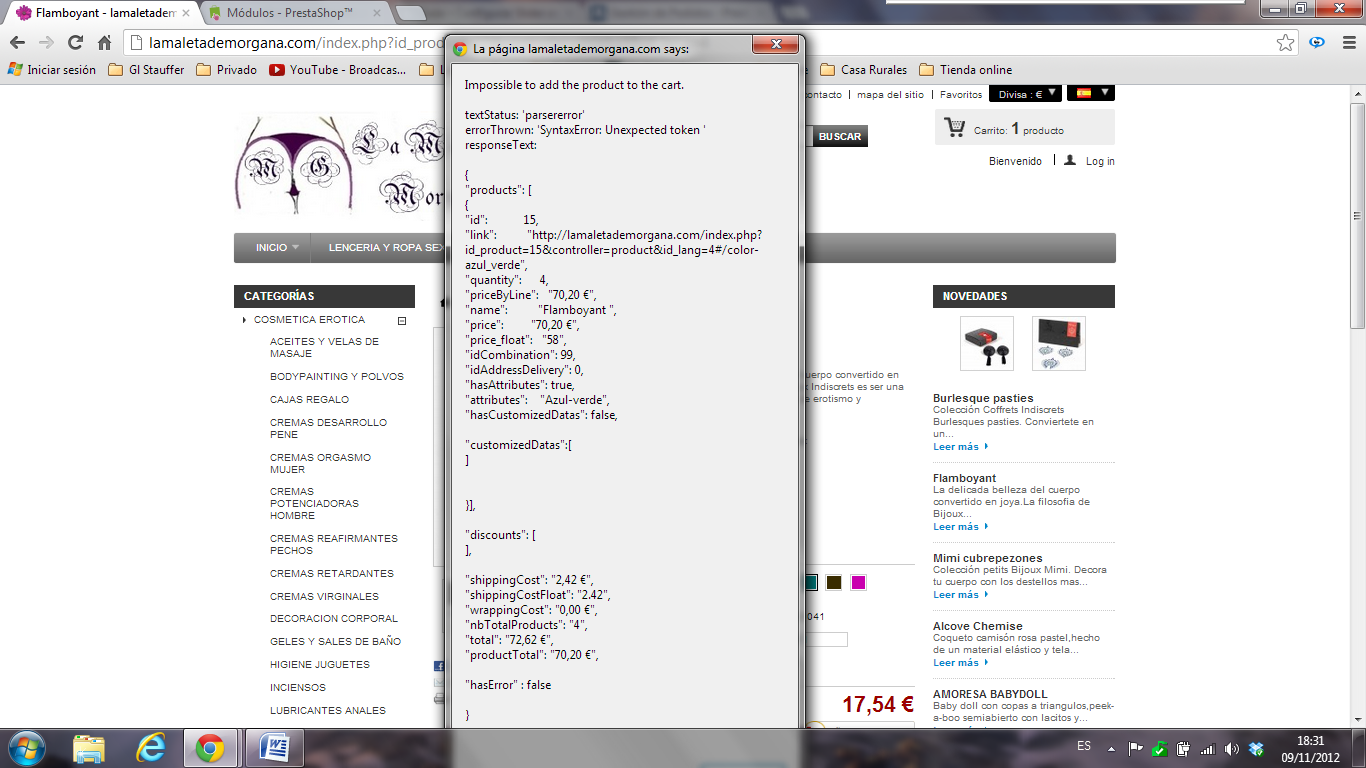
Task: Click the black box product thumbnail in Novedades
Action: point(987,344)
